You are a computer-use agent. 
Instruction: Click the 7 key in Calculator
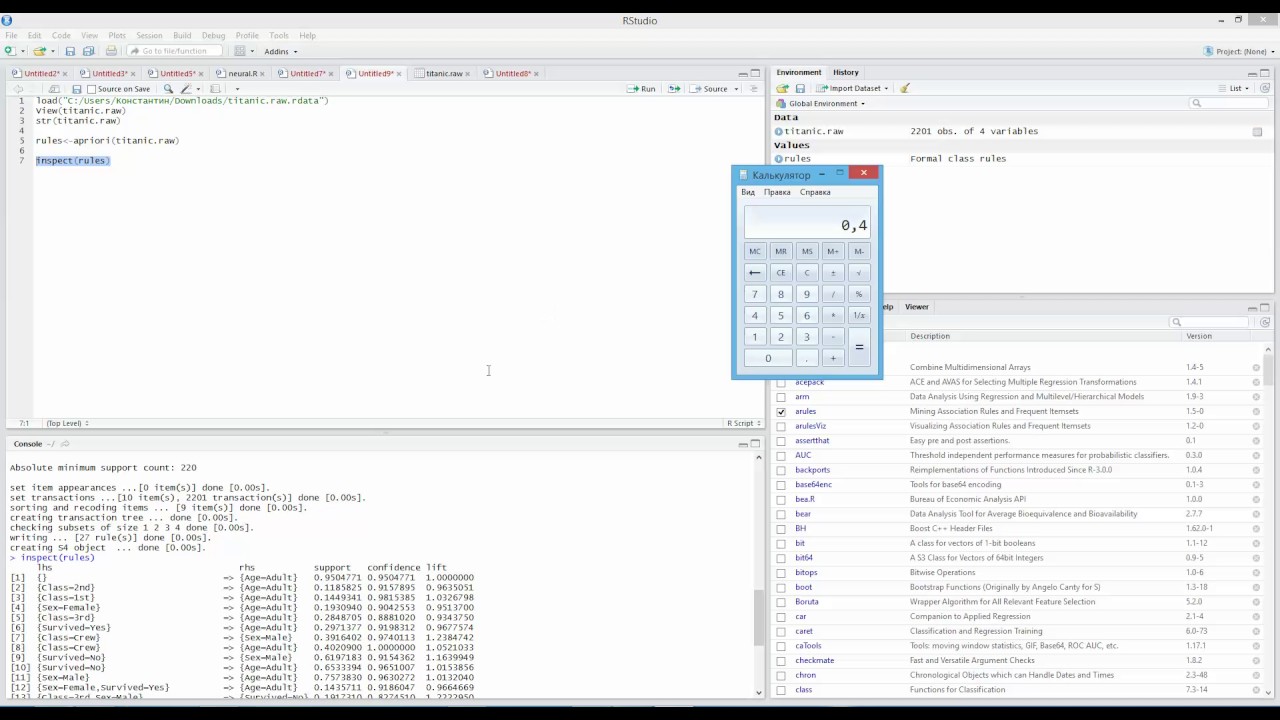[755, 294]
